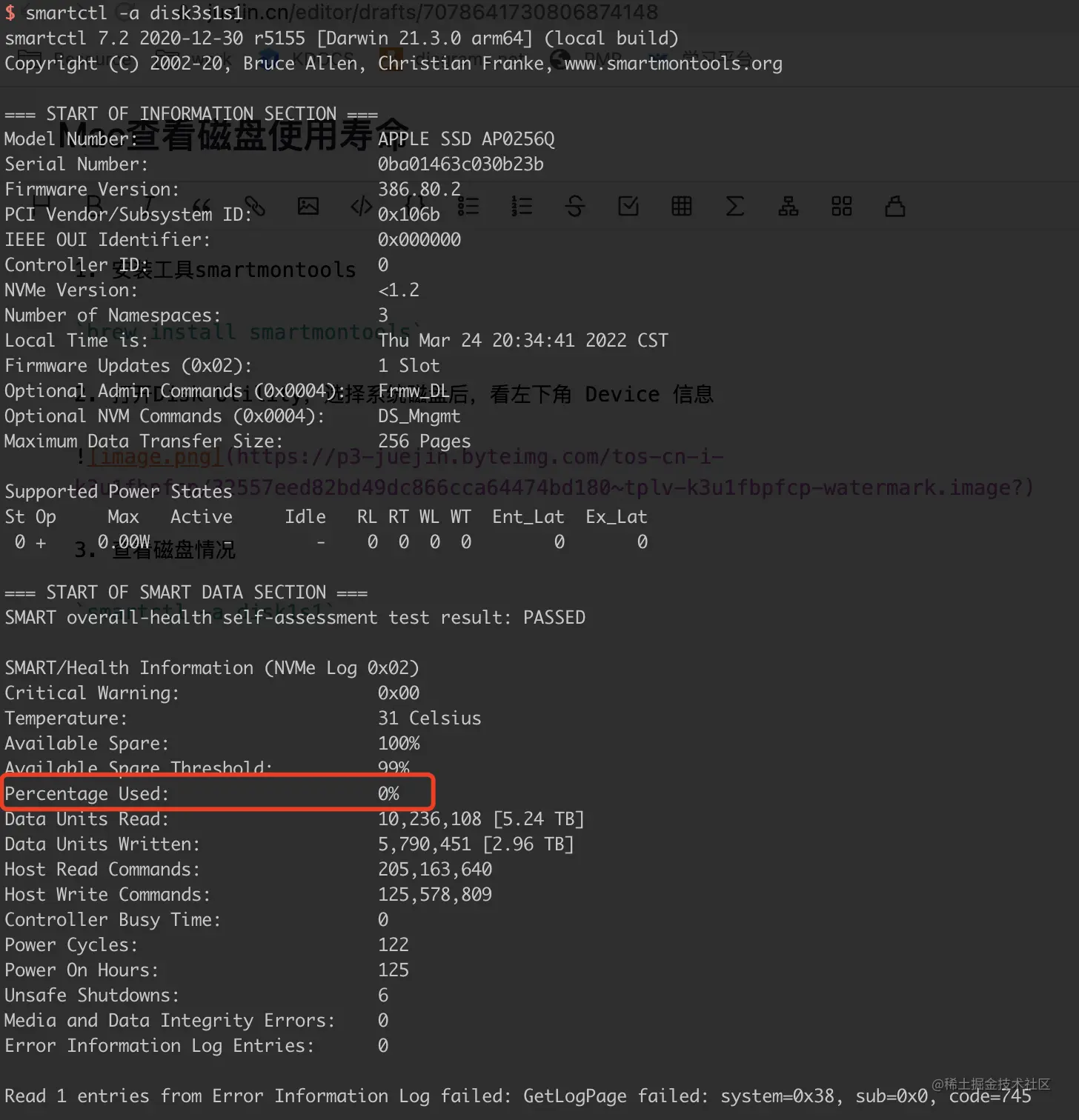
Task: Click the four-squares layout icon in toolbar
Action: (842, 206)
